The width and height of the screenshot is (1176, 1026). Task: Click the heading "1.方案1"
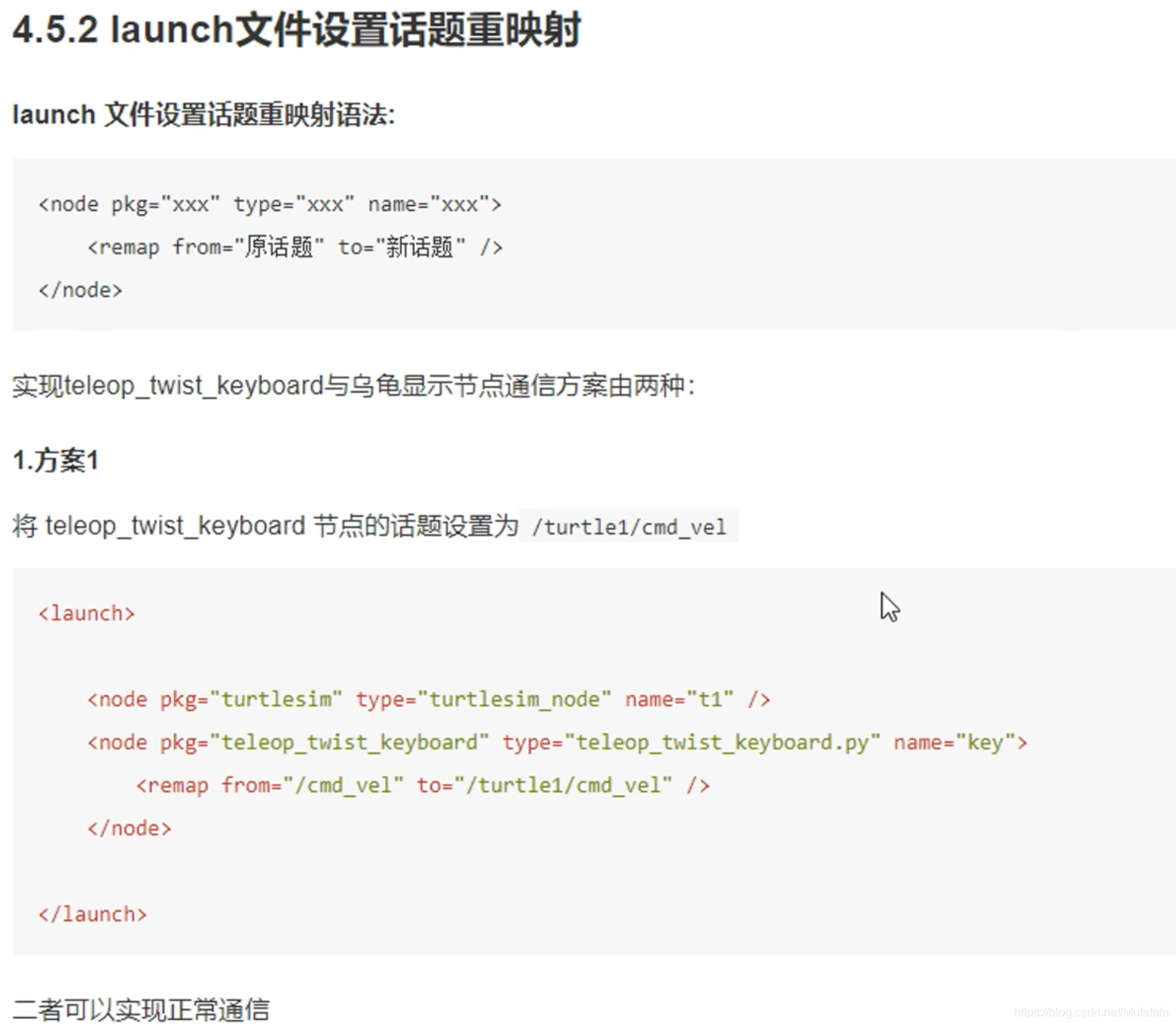tap(56, 460)
